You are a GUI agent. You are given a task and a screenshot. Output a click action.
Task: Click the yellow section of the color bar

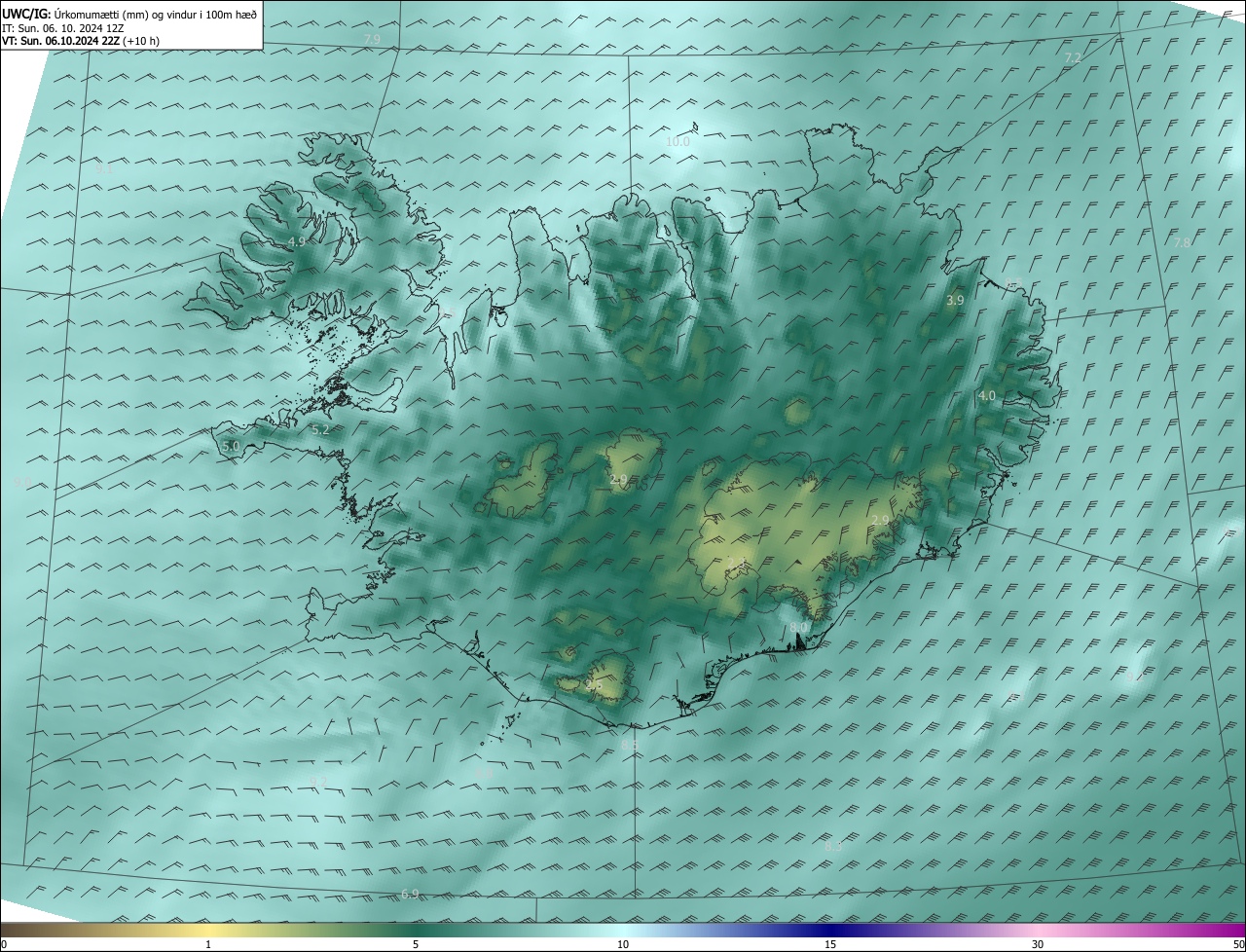(x=208, y=931)
